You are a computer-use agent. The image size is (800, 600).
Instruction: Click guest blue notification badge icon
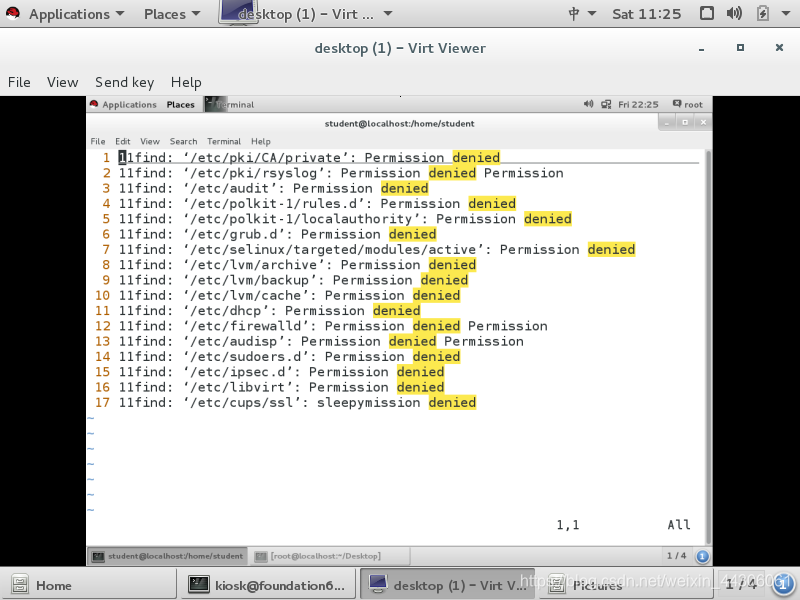702,556
